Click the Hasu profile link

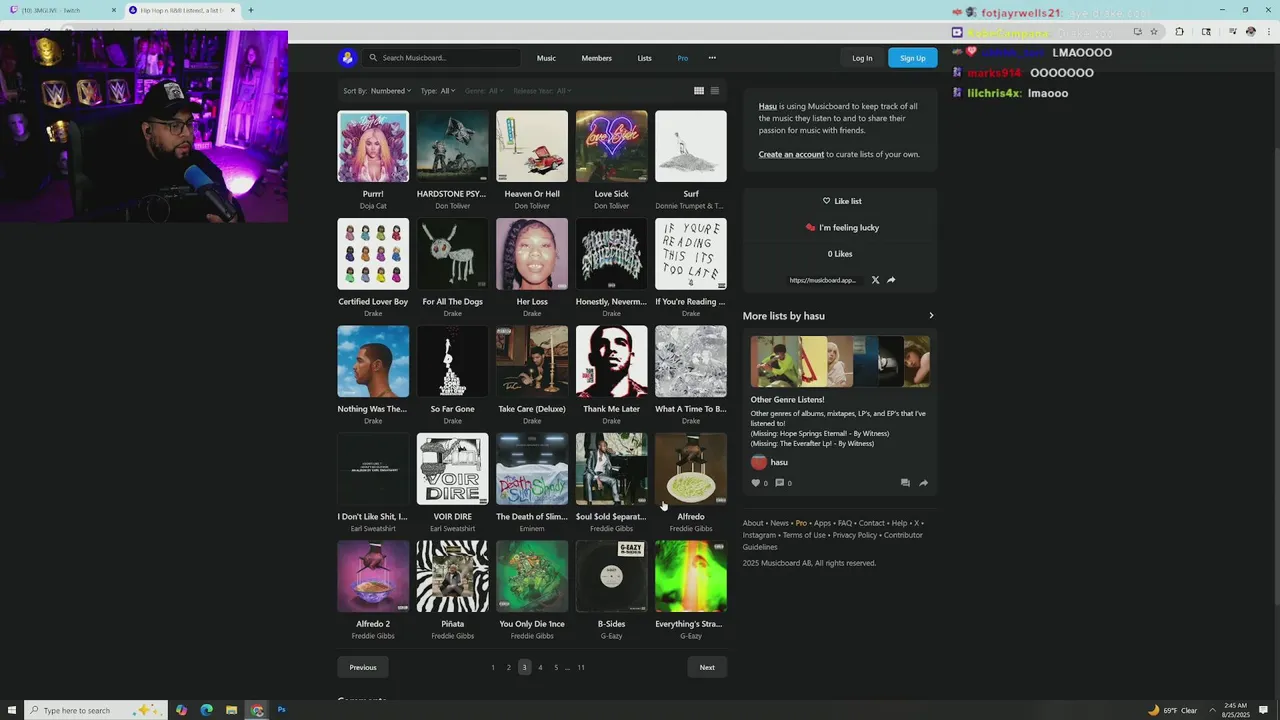[x=767, y=106]
